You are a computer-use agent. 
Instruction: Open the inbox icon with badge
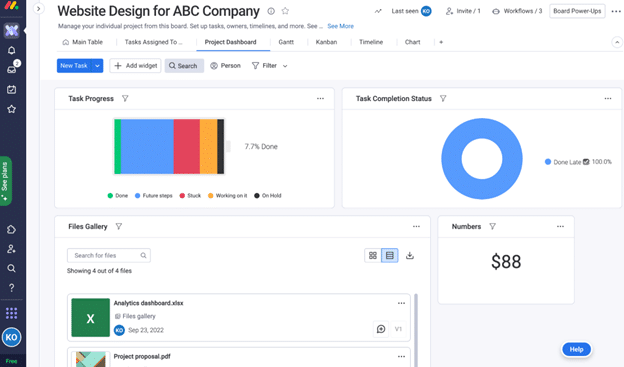click(x=12, y=69)
